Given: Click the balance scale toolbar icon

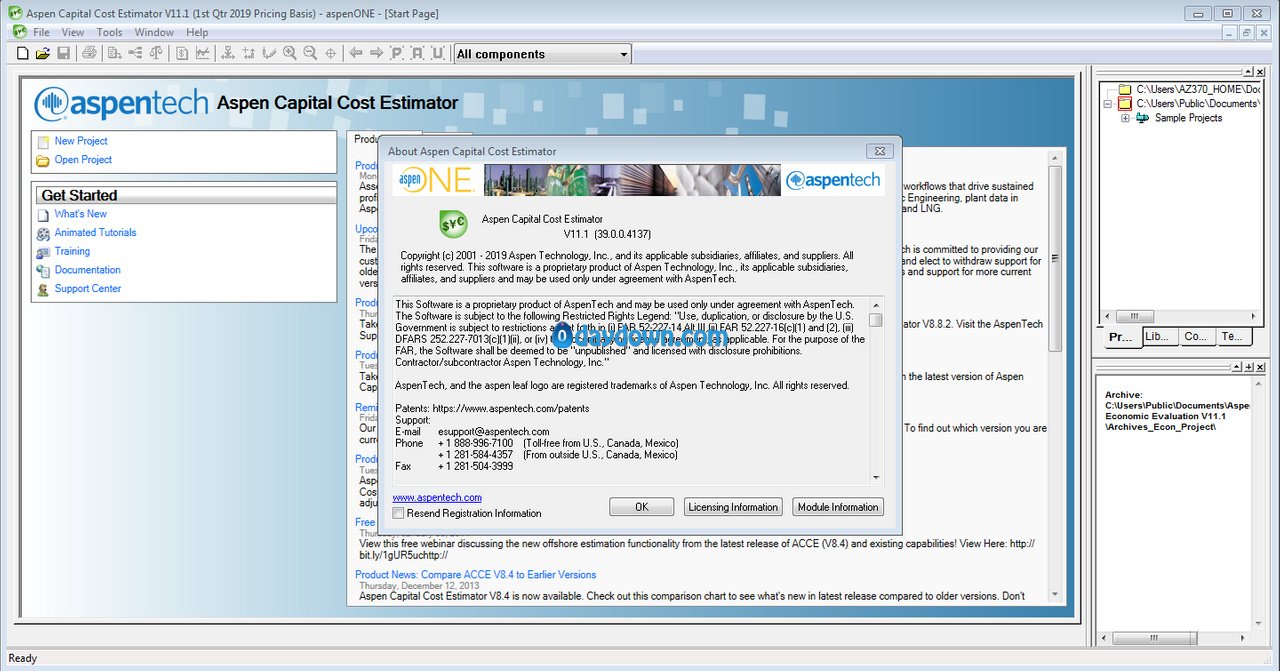Looking at the screenshot, I should tap(155, 53).
